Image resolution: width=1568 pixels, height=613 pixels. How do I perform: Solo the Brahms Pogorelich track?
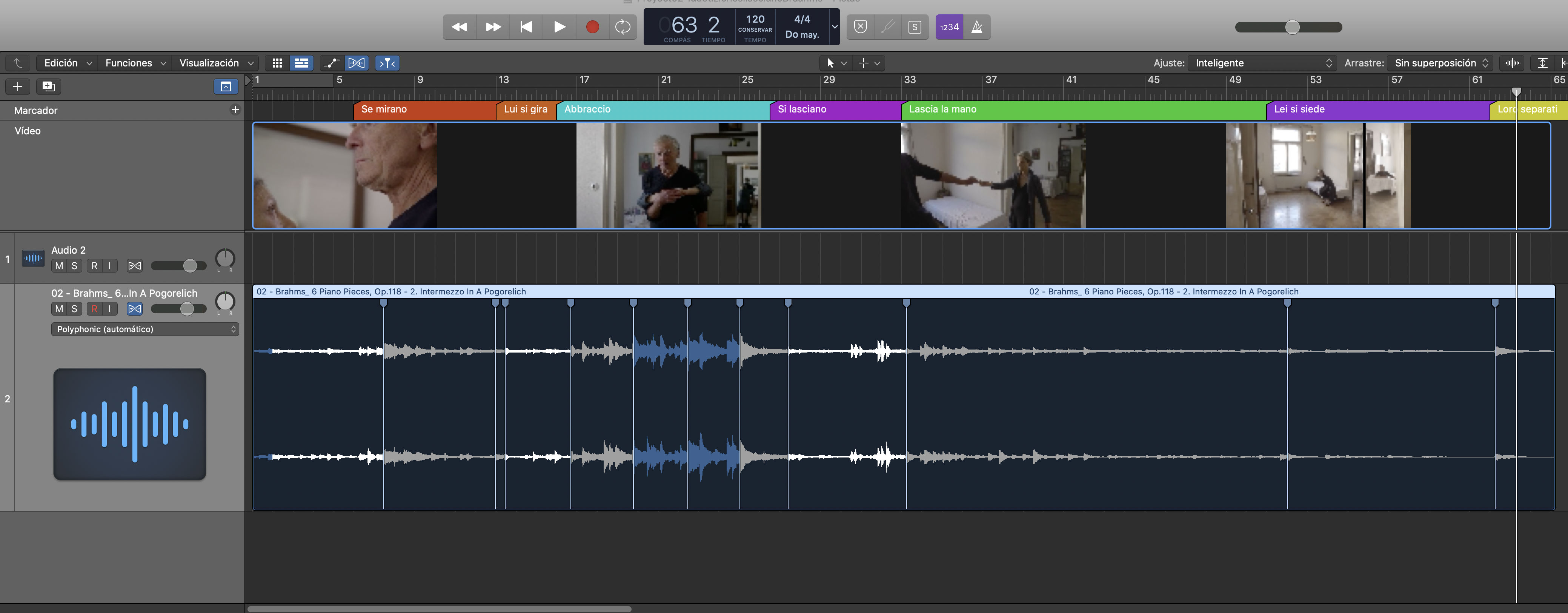74,309
